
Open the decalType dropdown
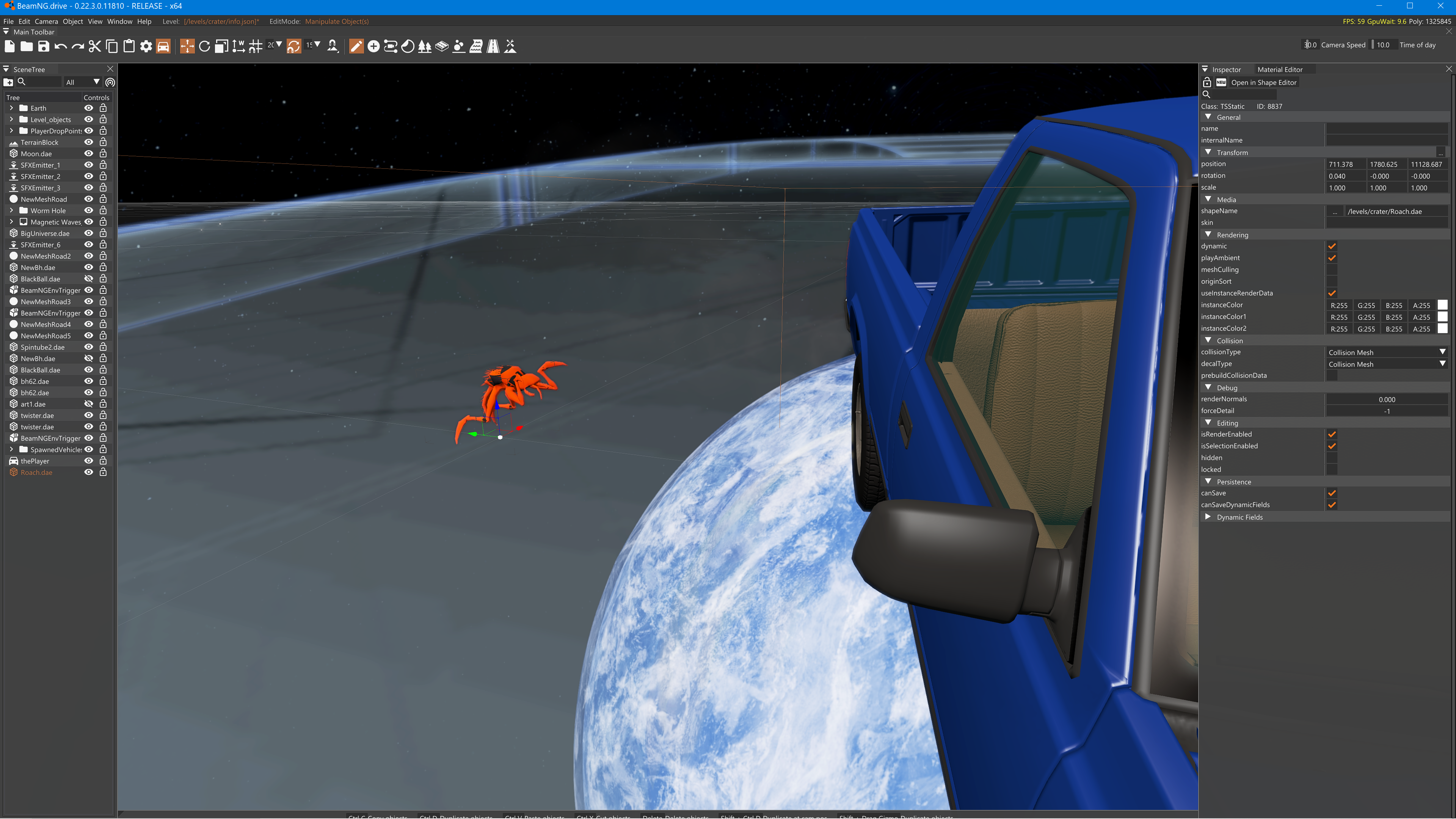1387,364
